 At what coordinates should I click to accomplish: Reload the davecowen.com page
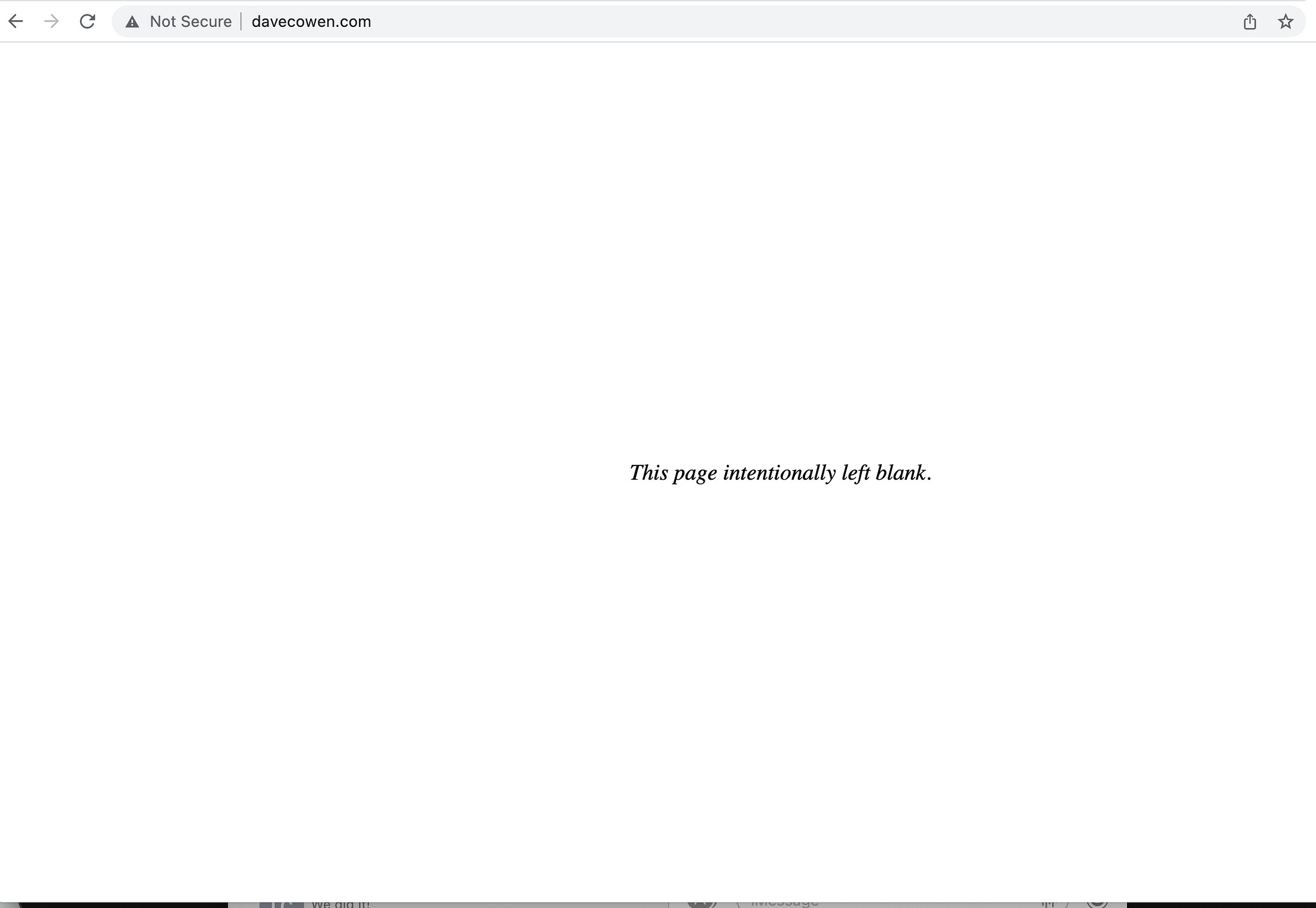tap(87, 22)
